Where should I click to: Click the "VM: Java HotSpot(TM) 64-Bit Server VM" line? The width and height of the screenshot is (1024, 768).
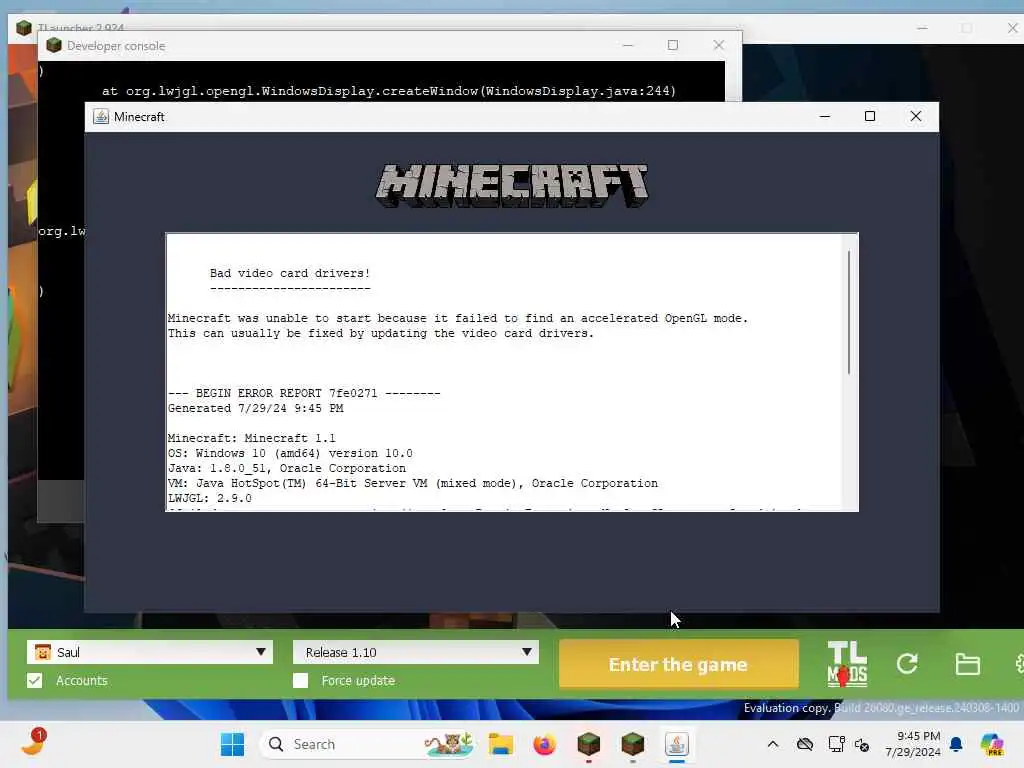[413, 483]
